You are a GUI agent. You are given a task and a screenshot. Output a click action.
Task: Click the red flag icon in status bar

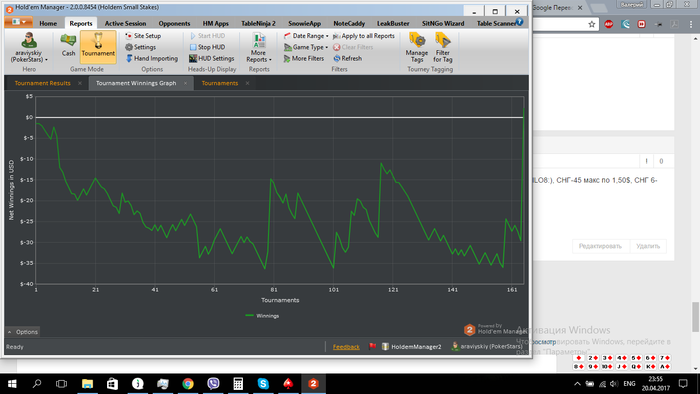[372, 346]
